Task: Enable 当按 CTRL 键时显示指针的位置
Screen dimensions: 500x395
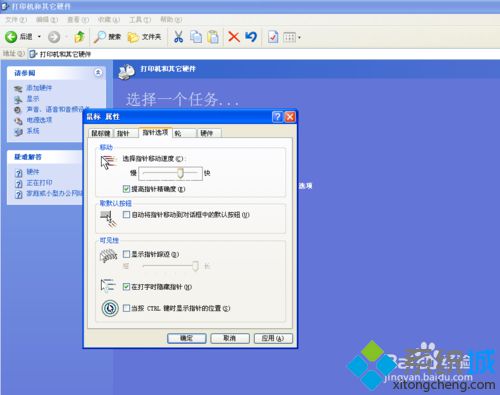Action: pyautogui.click(x=126, y=308)
